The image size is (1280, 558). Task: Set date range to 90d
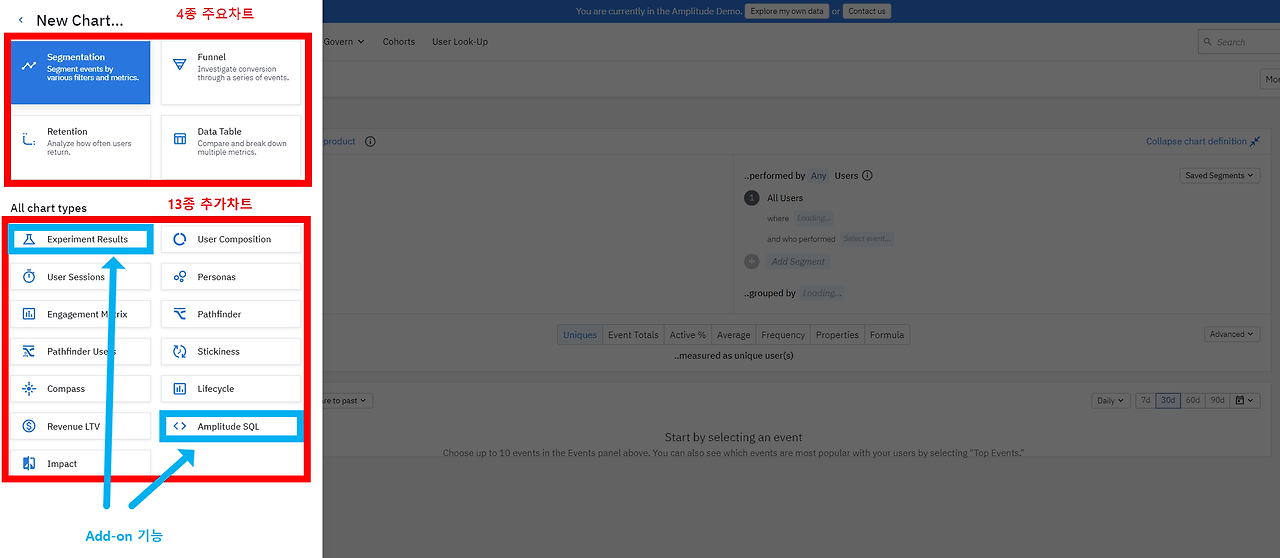[1217, 400]
